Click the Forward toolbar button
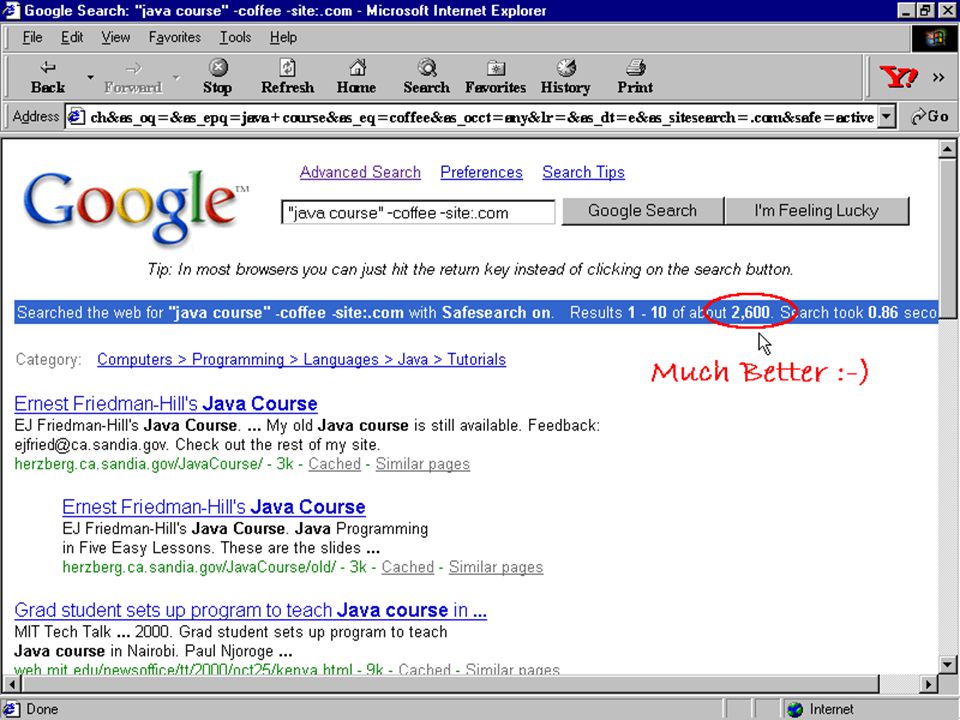The height and width of the screenshot is (720, 960). point(133,77)
